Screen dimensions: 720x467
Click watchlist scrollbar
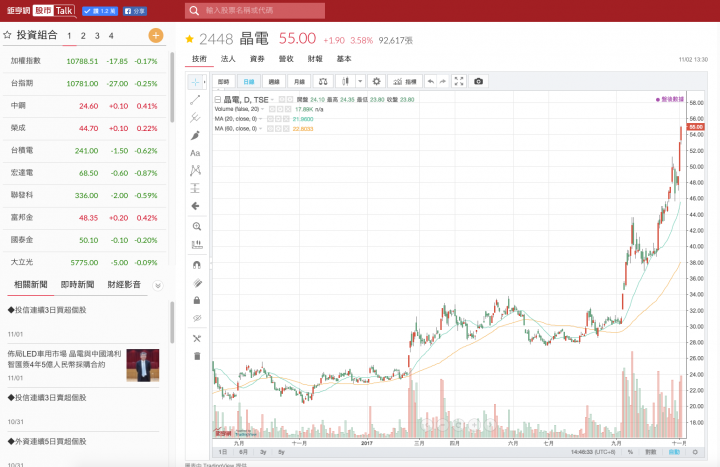pos(172,87)
